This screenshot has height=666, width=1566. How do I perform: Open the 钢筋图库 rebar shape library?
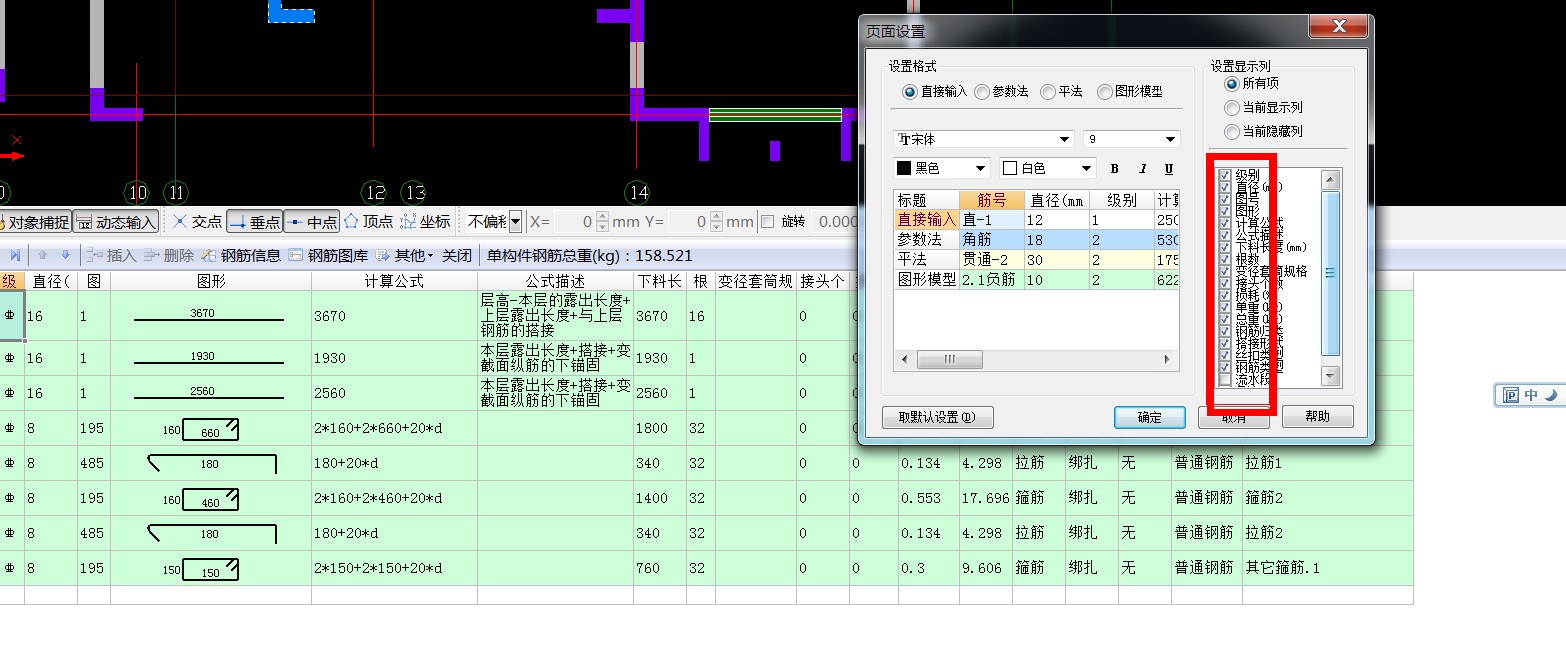click(x=328, y=256)
